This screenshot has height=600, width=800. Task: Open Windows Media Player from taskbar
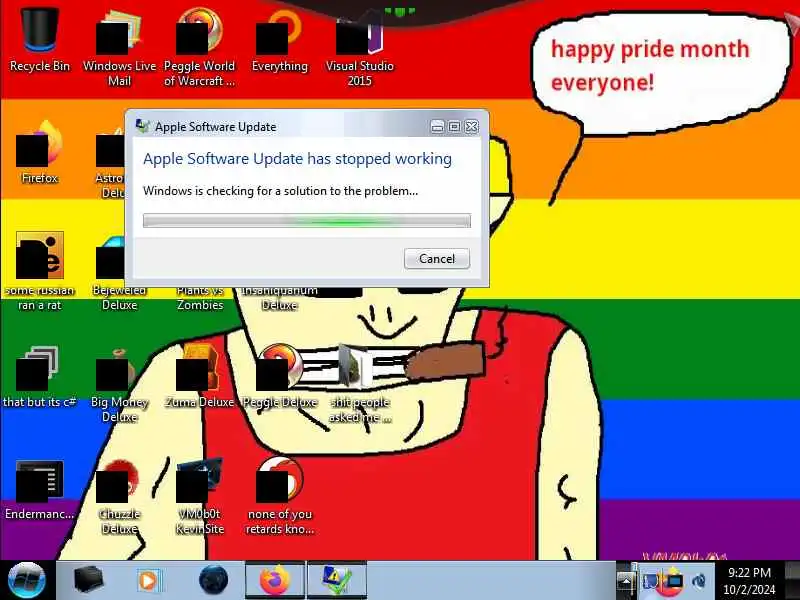coord(149,581)
